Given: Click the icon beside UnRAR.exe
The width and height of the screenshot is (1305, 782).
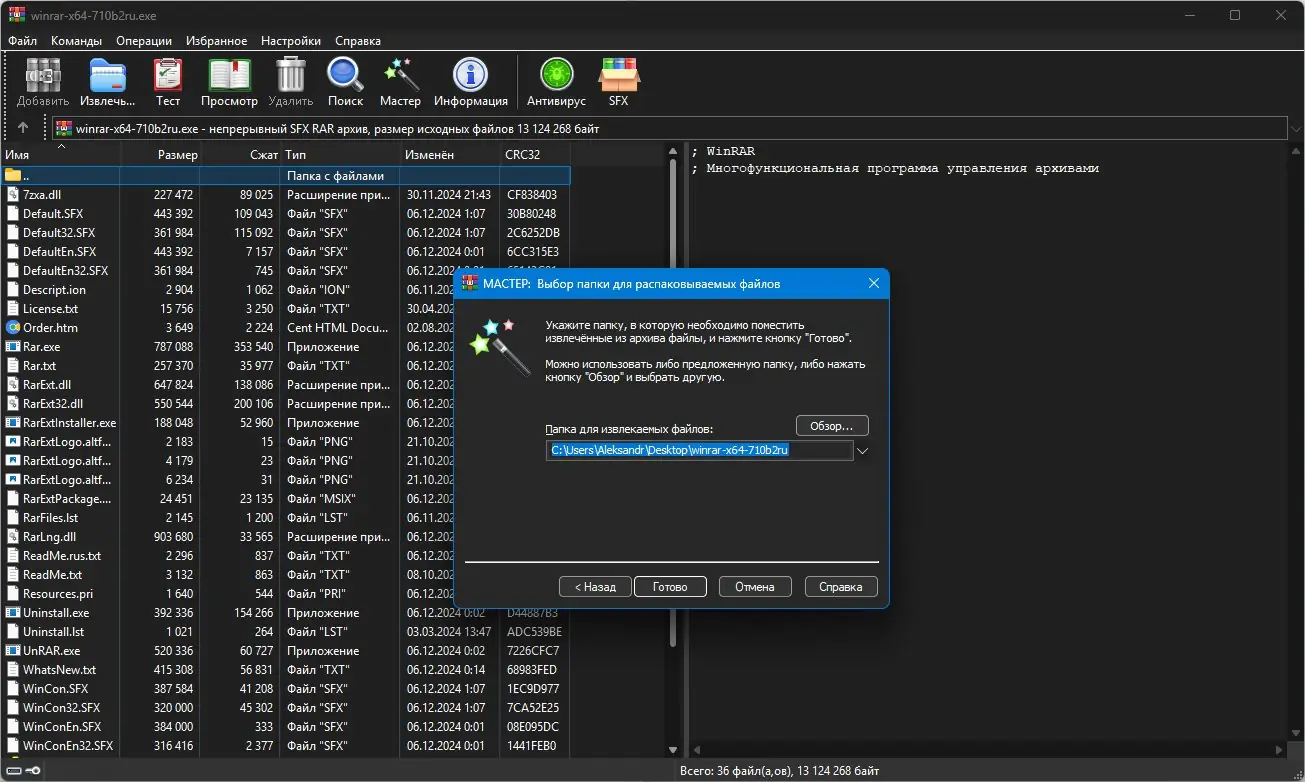Looking at the screenshot, I should point(13,651).
